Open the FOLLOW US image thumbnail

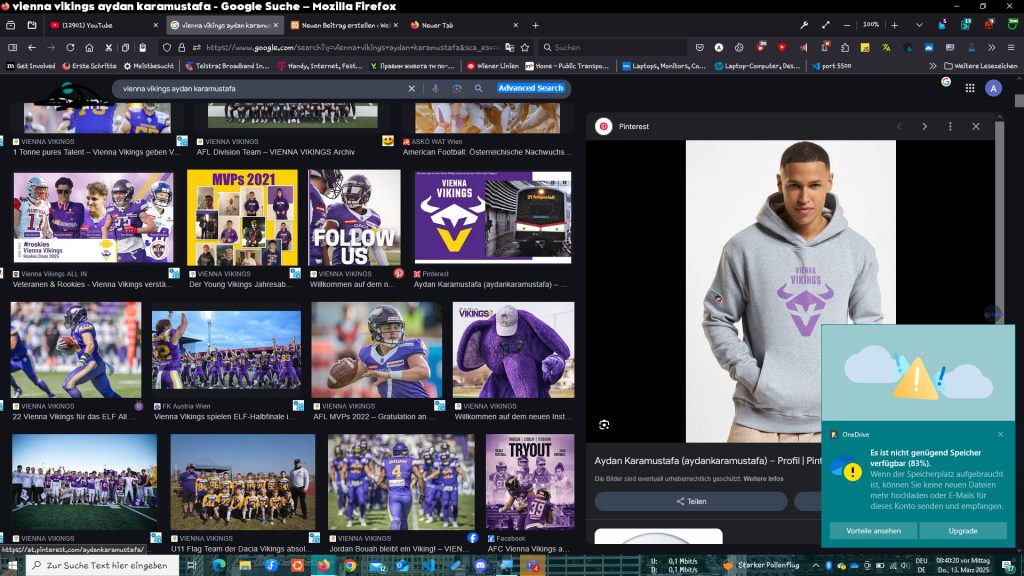[354, 217]
